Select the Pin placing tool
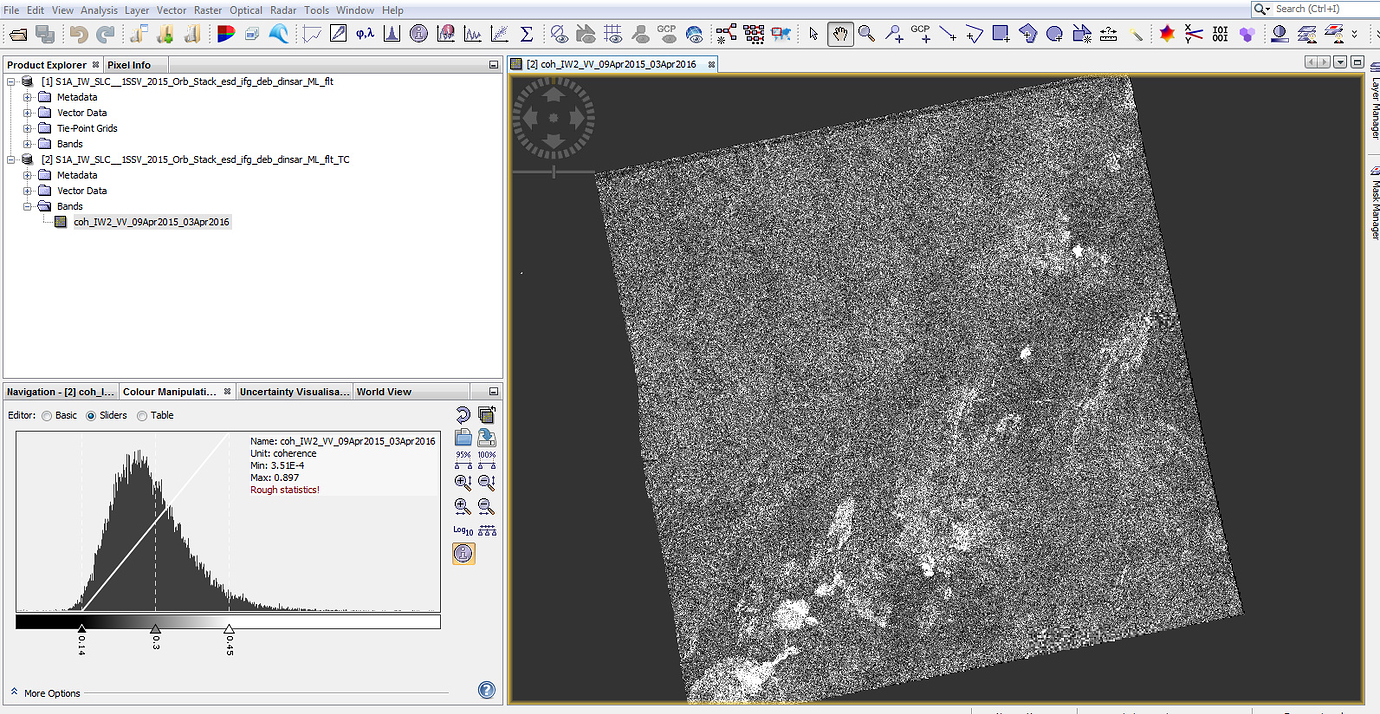 893,34
